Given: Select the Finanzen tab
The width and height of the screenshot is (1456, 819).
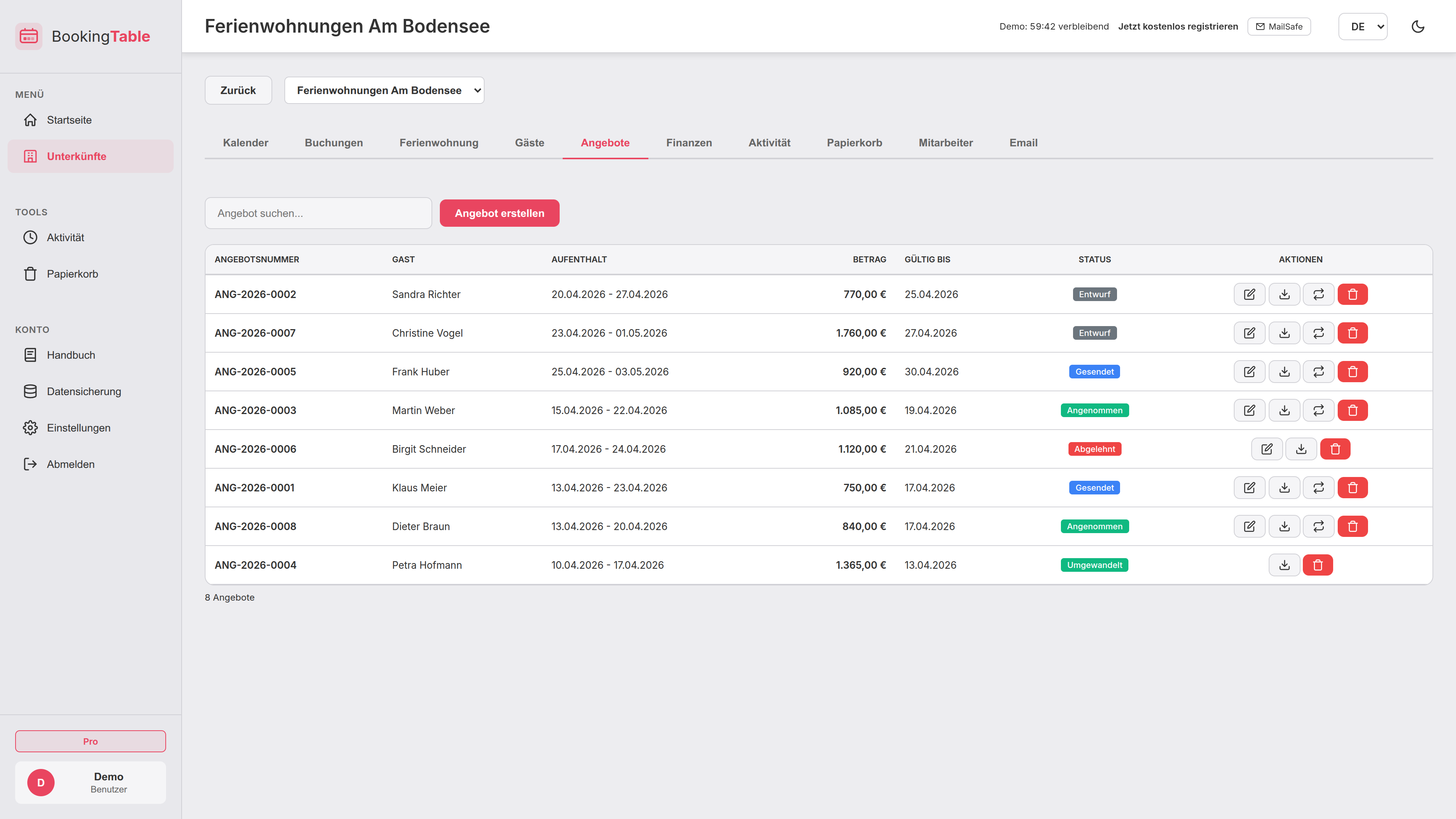Looking at the screenshot, I should tap(689, 143).
